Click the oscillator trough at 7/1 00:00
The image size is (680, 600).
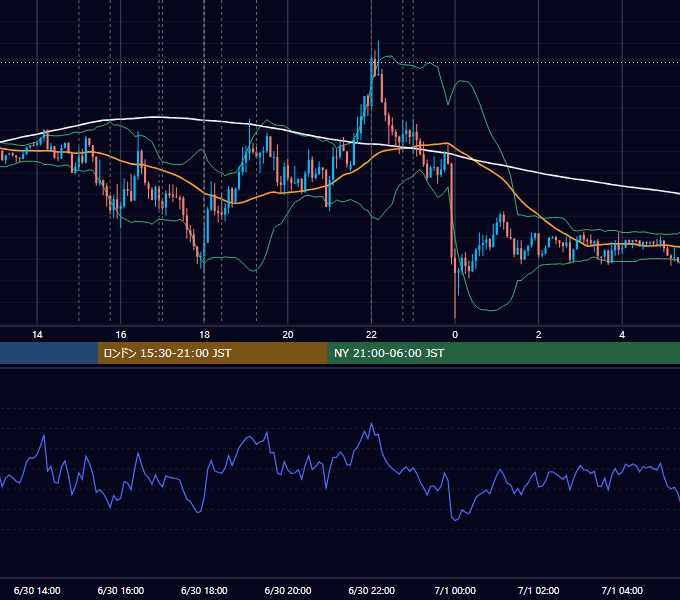click(x=455, y=519)
